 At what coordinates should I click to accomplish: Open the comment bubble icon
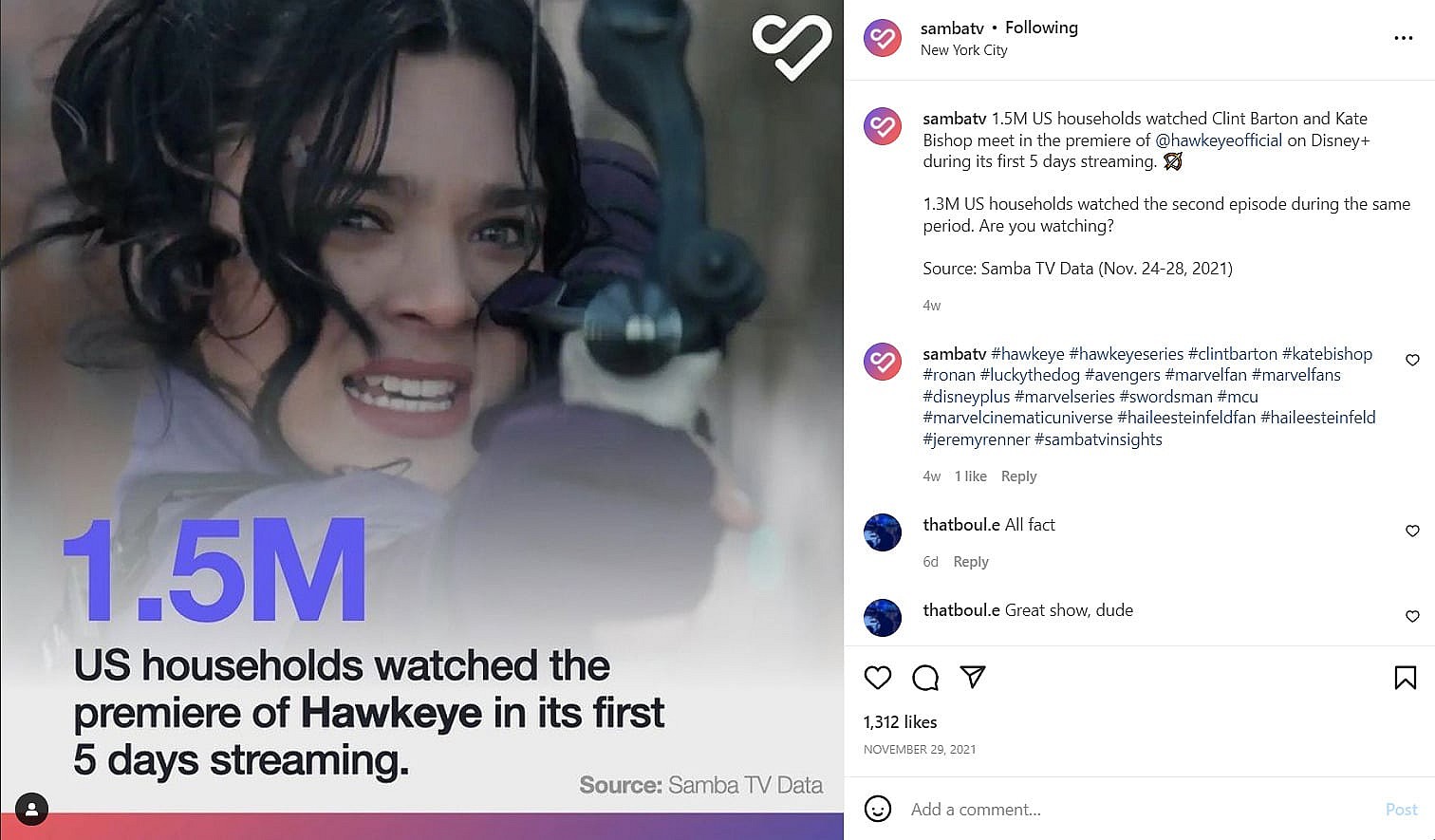[x=925, y=678]
